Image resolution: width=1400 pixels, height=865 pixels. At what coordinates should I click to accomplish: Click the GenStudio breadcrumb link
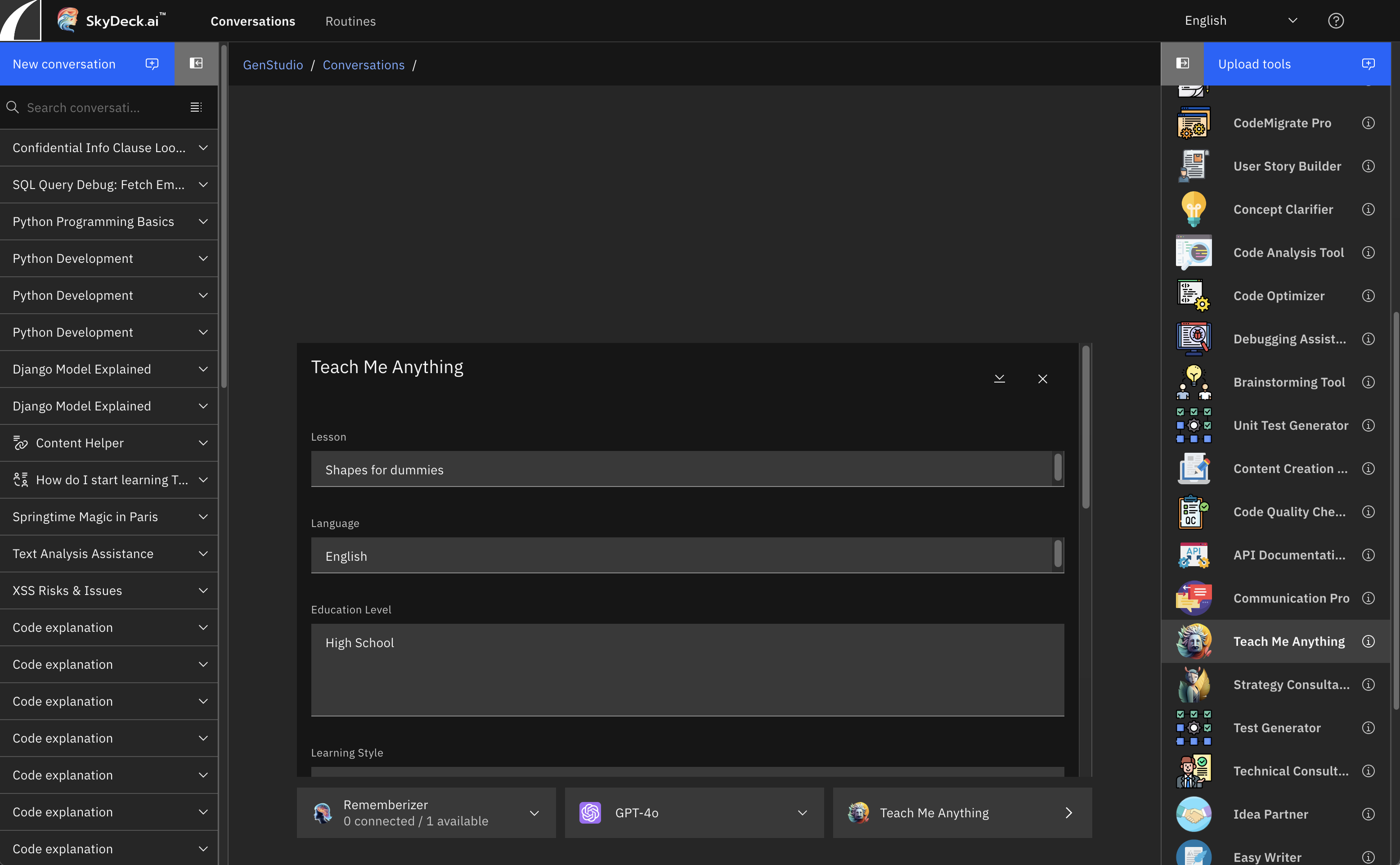pyautogui.click(x=273, y=65)
